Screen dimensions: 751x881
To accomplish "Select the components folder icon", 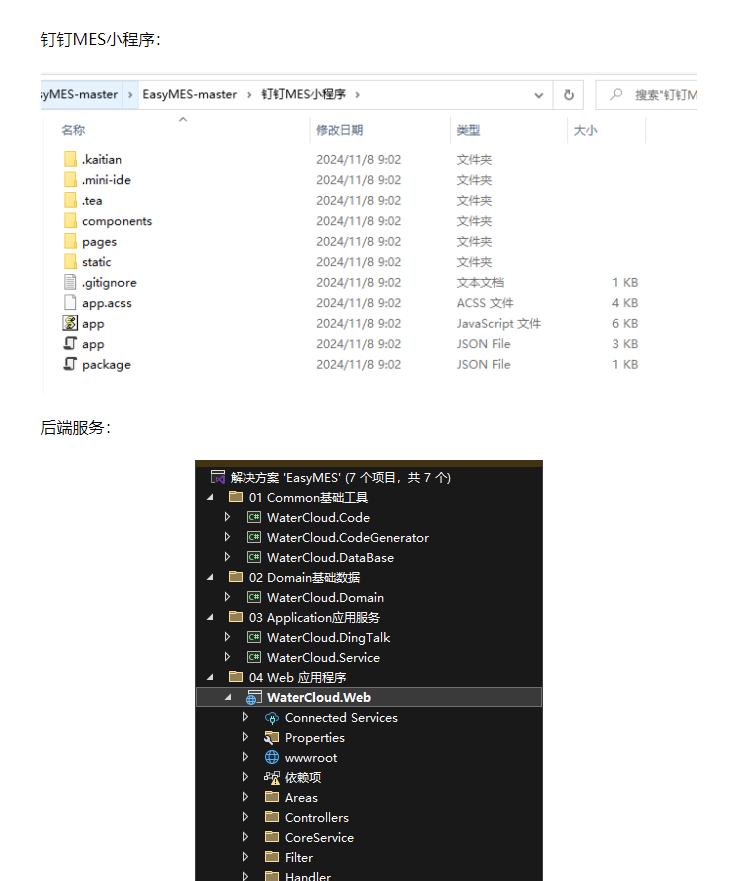I will point(70,221).
